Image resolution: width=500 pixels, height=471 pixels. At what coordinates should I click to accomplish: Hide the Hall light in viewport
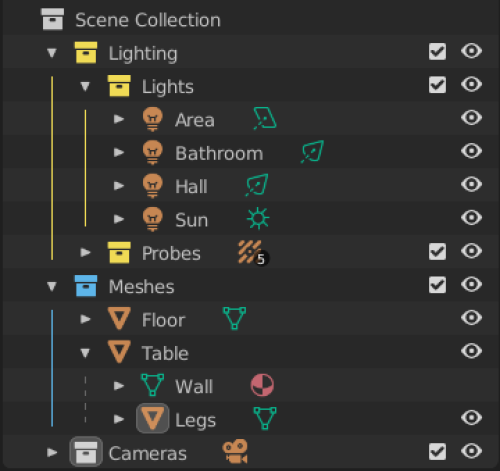tap(471, 184)
